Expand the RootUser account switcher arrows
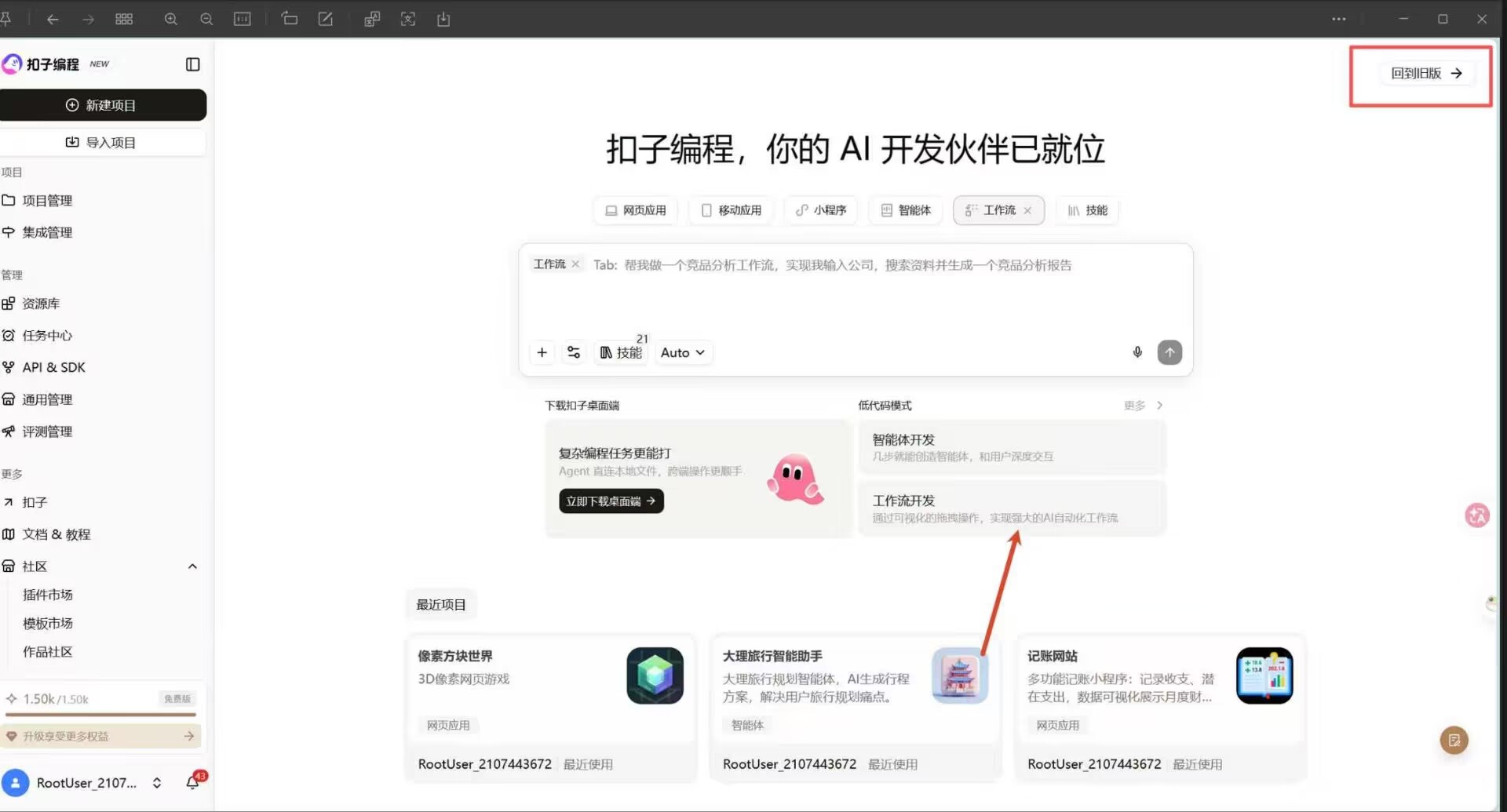Image resolution: width=1507 pixels, height=812 pixels. [157, 783]
